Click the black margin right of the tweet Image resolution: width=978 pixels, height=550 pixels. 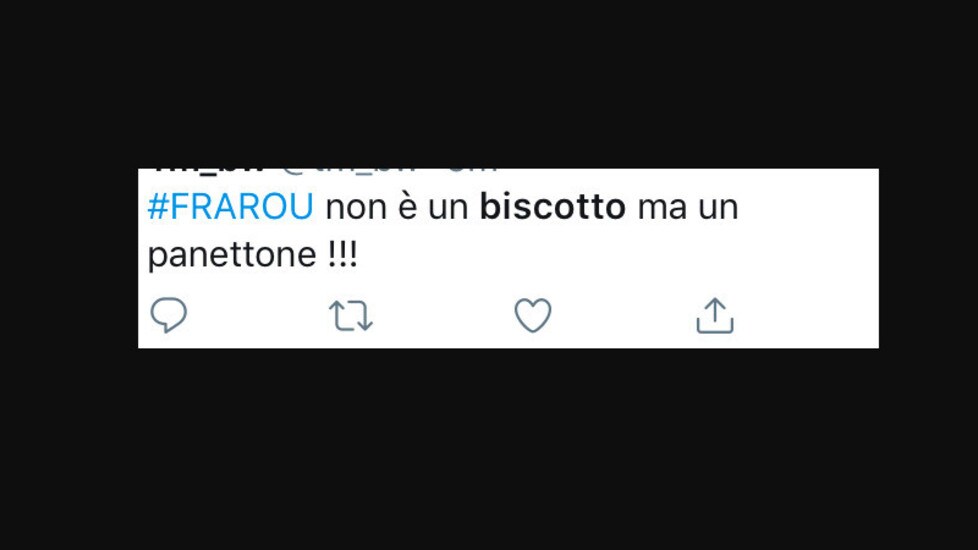(x=929, y=258)
